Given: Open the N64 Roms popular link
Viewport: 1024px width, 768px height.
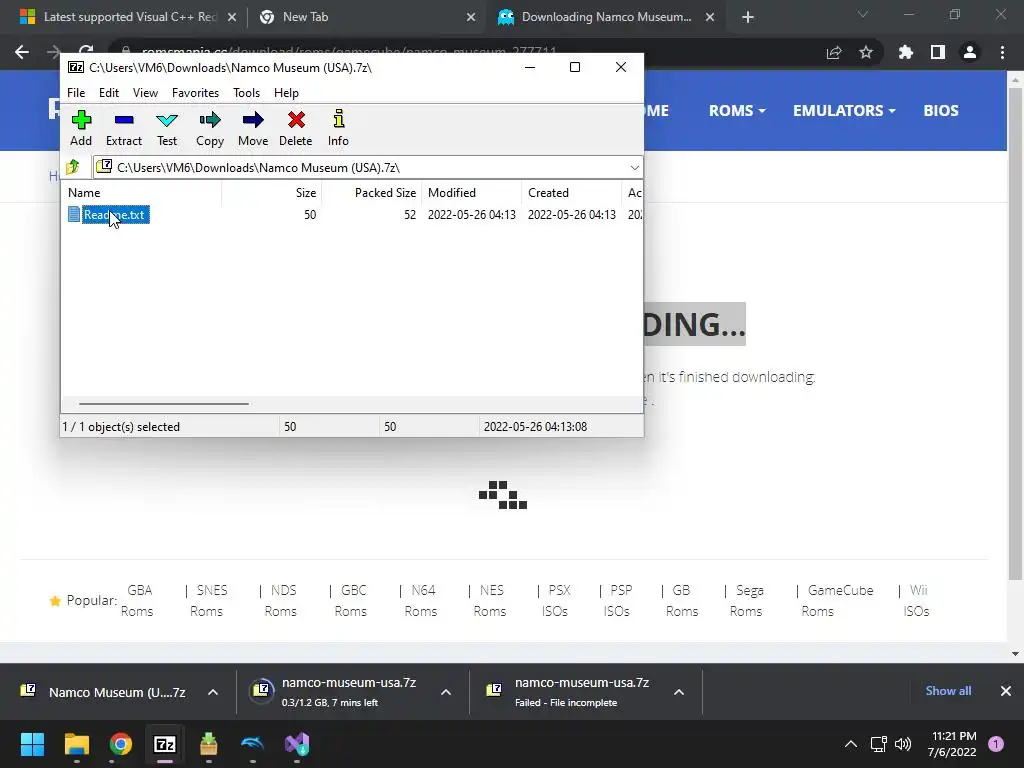Looking at the screenshot, I should click(421, 601).
